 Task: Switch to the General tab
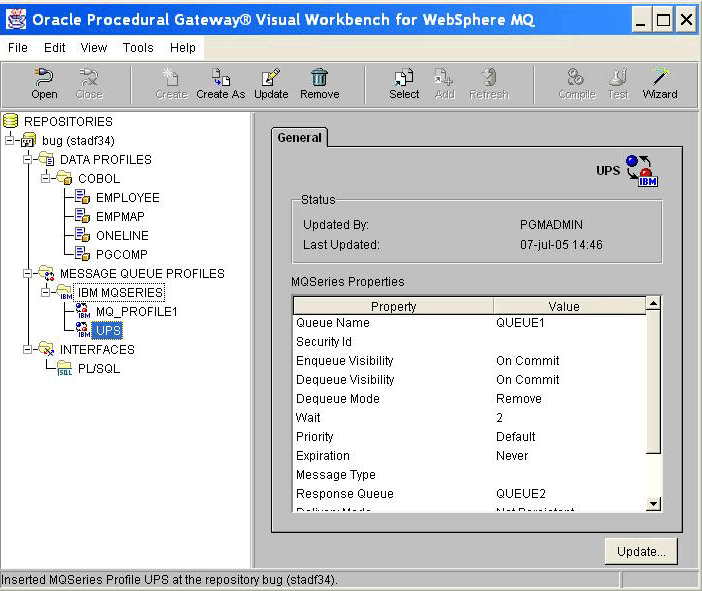pos(300,138)
